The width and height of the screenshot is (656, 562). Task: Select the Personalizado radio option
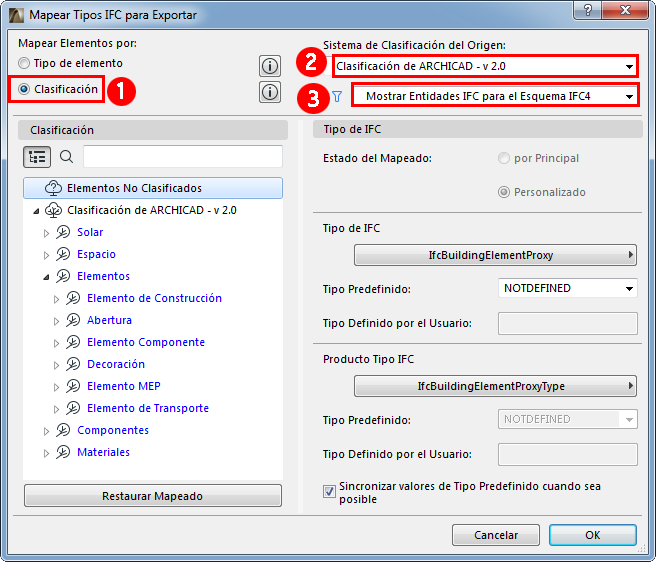tap(504, 192)
